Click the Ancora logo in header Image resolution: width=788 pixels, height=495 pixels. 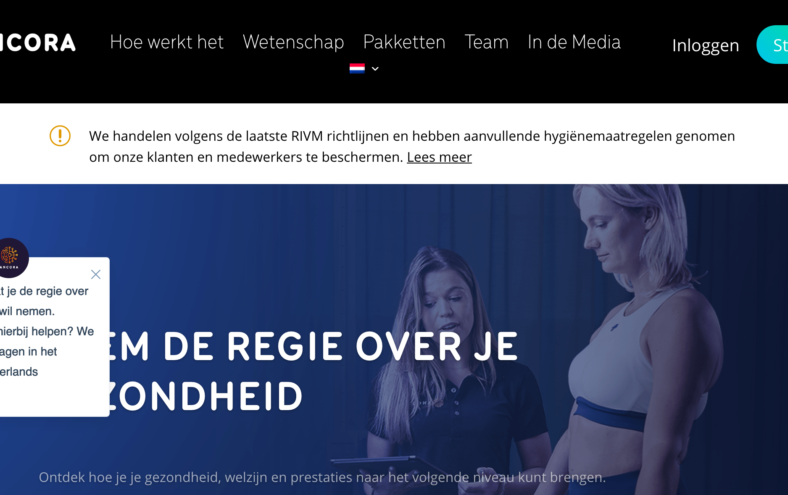37,43
